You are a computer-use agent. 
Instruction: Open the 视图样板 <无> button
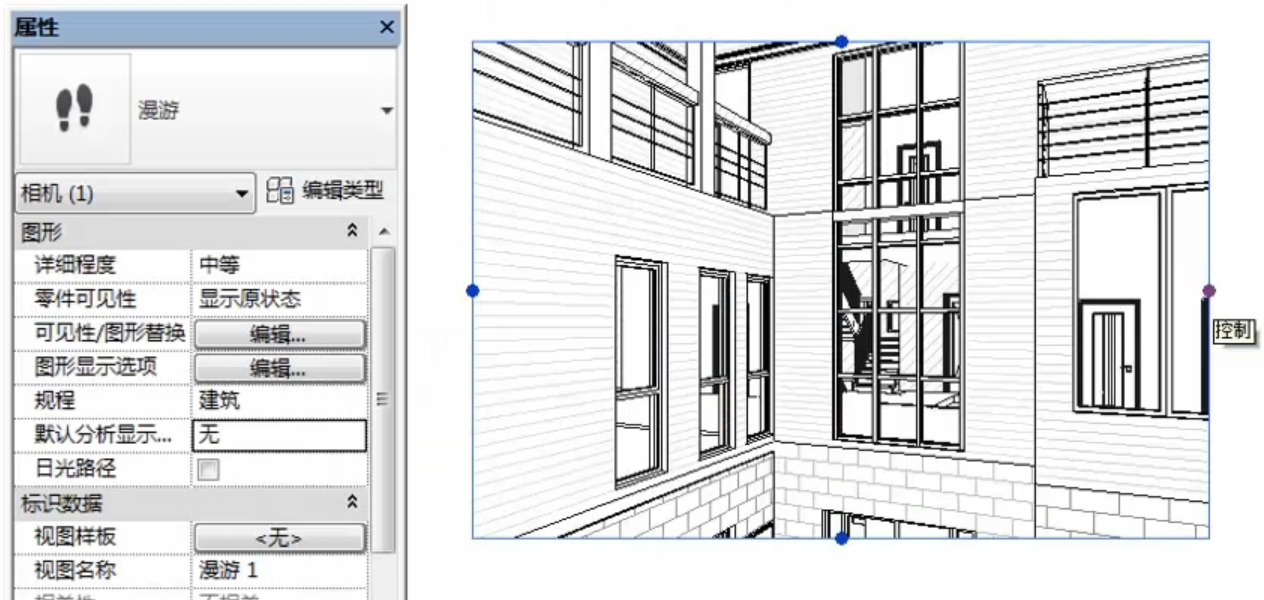point(278,537)
